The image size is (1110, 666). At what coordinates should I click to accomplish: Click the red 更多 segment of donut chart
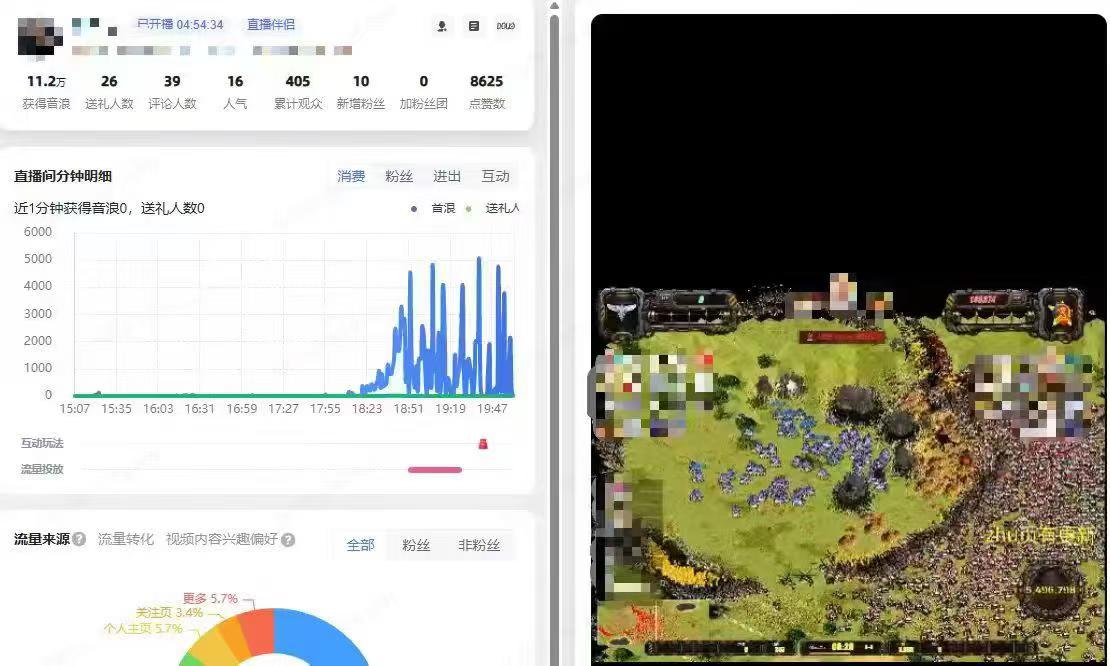[x=258, y=631]
